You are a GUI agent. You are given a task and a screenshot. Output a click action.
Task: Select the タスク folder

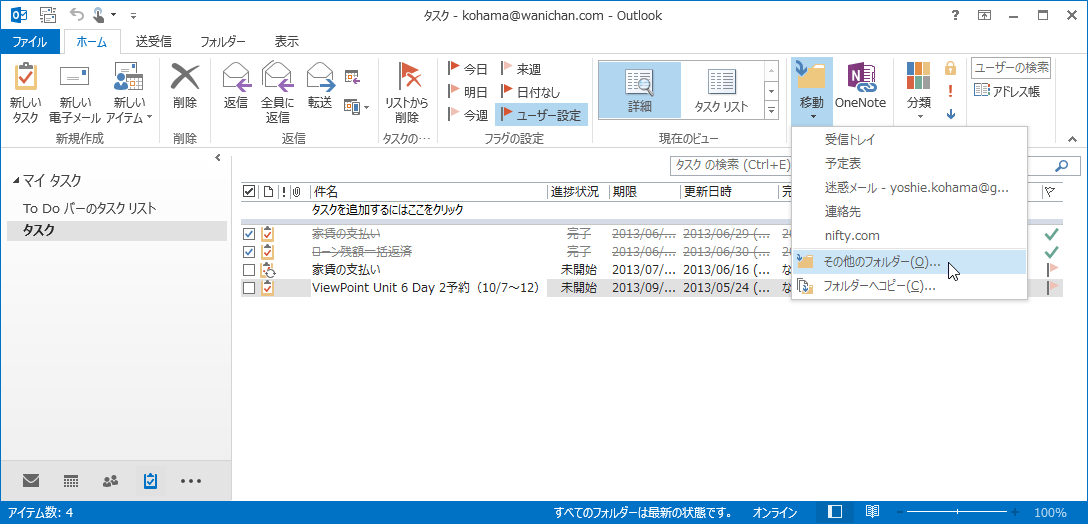tap(117, 231)
